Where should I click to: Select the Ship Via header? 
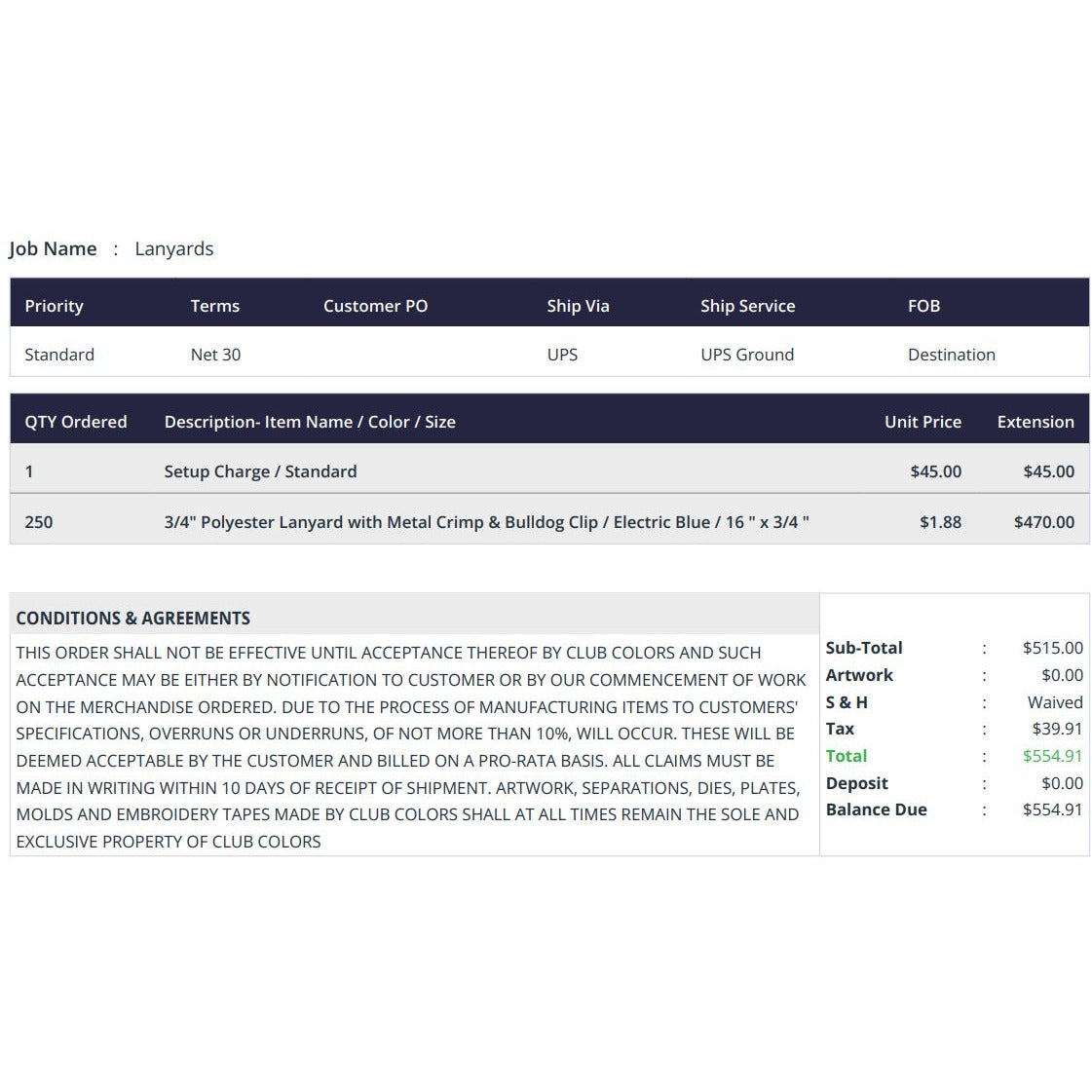578,306
